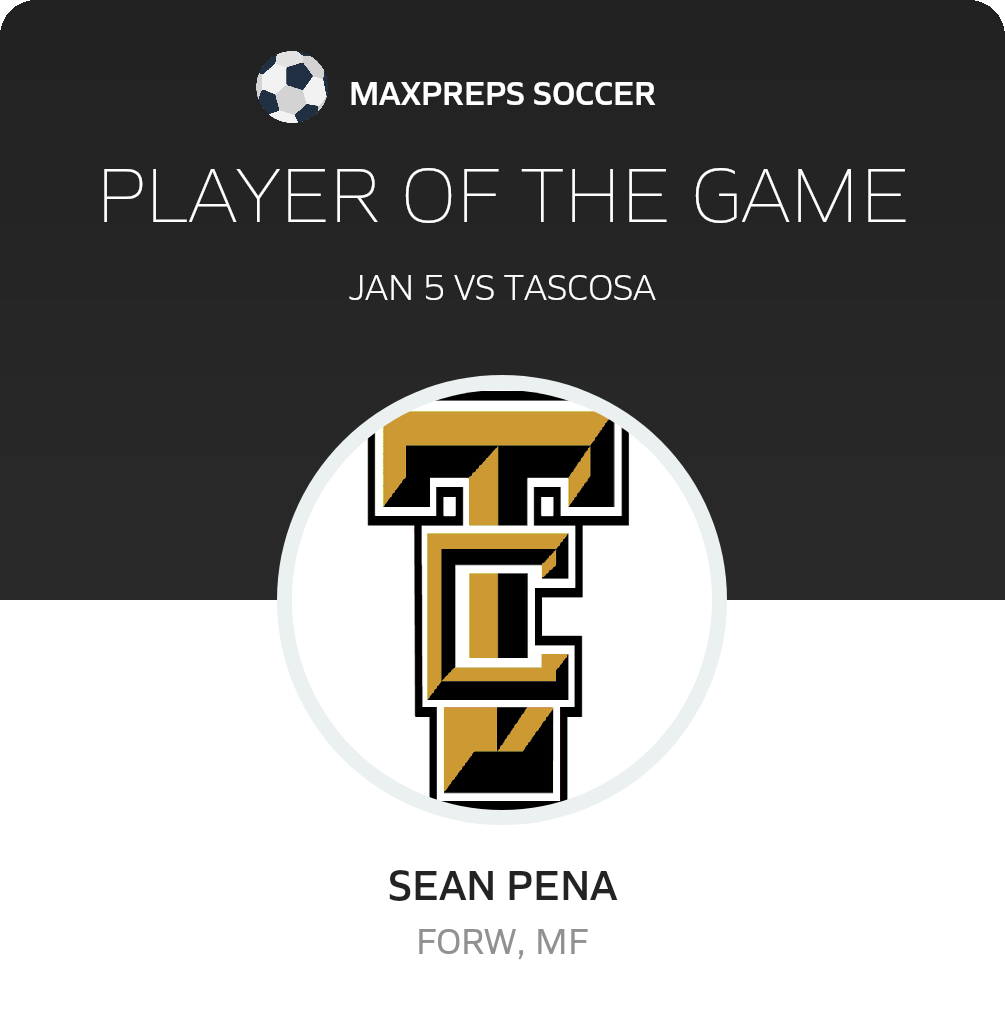Click the JAN 5 date text
The height and width of the screenshot is (1020, 1005).
coord(396,288)
